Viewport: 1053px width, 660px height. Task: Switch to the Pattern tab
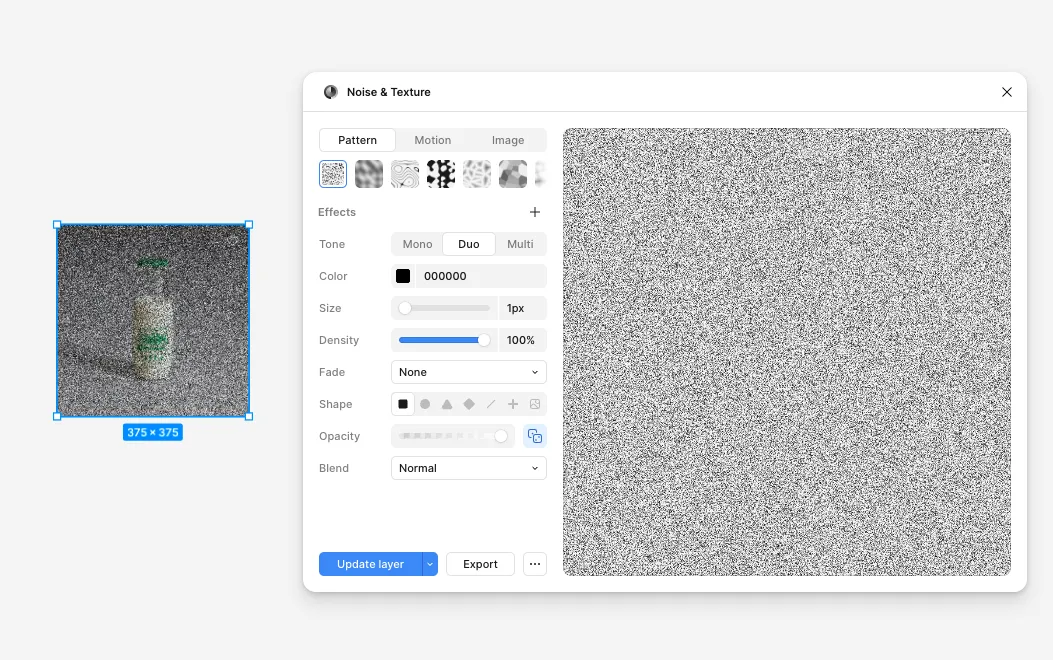[x=357, y=140]
